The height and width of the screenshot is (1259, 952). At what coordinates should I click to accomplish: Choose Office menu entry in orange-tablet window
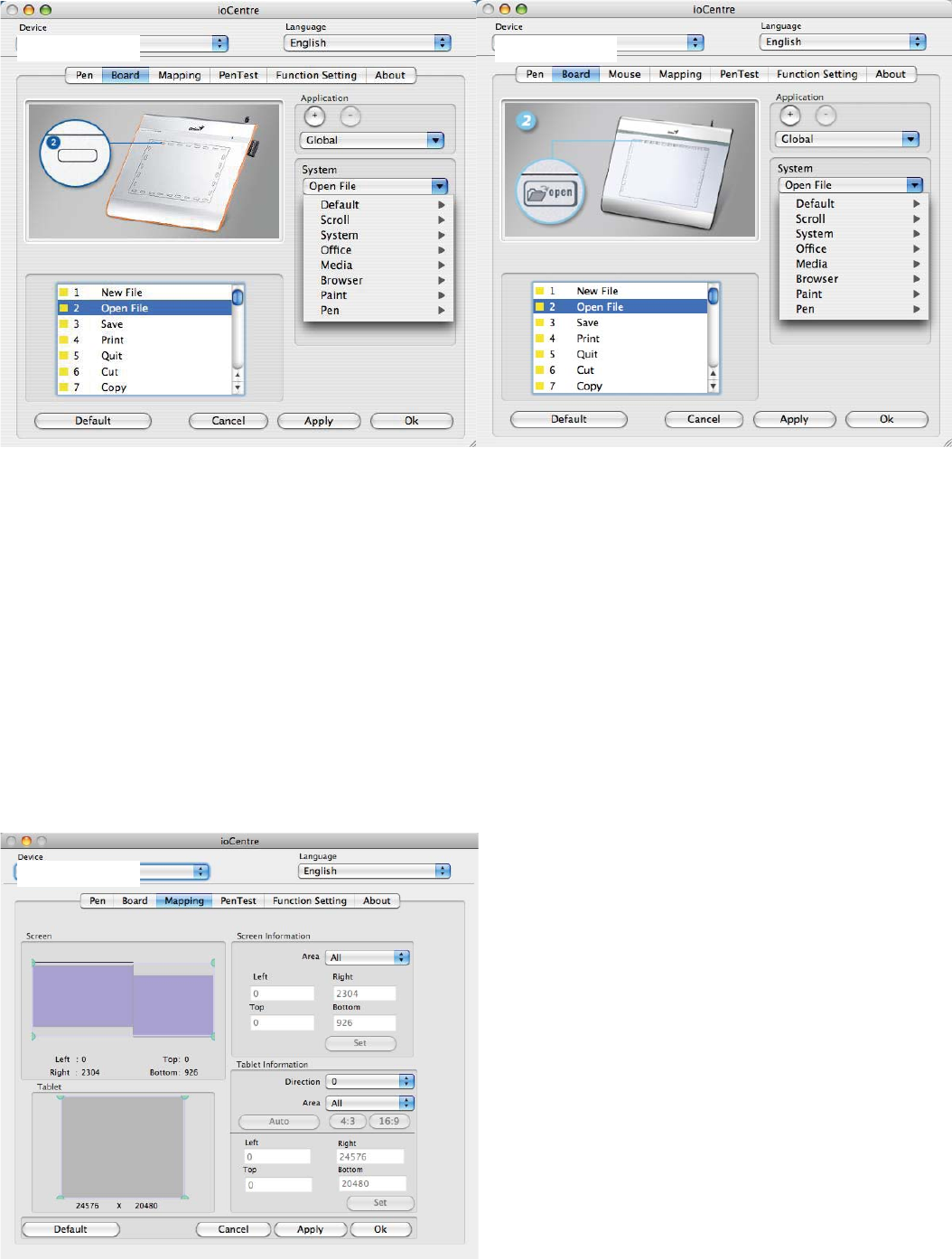tap(378, 250)
